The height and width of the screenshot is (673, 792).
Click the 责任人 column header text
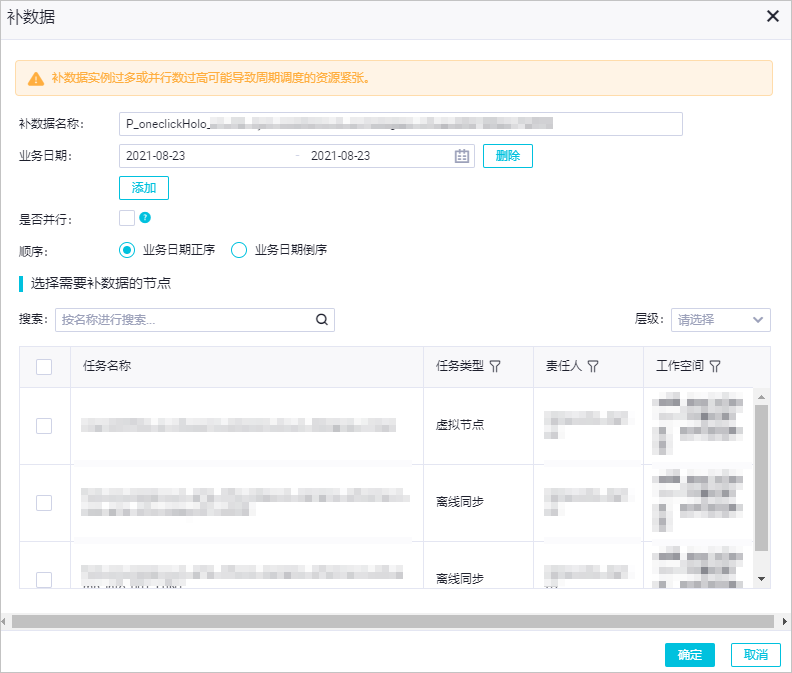pyautogui.click(x=564, y=366)
